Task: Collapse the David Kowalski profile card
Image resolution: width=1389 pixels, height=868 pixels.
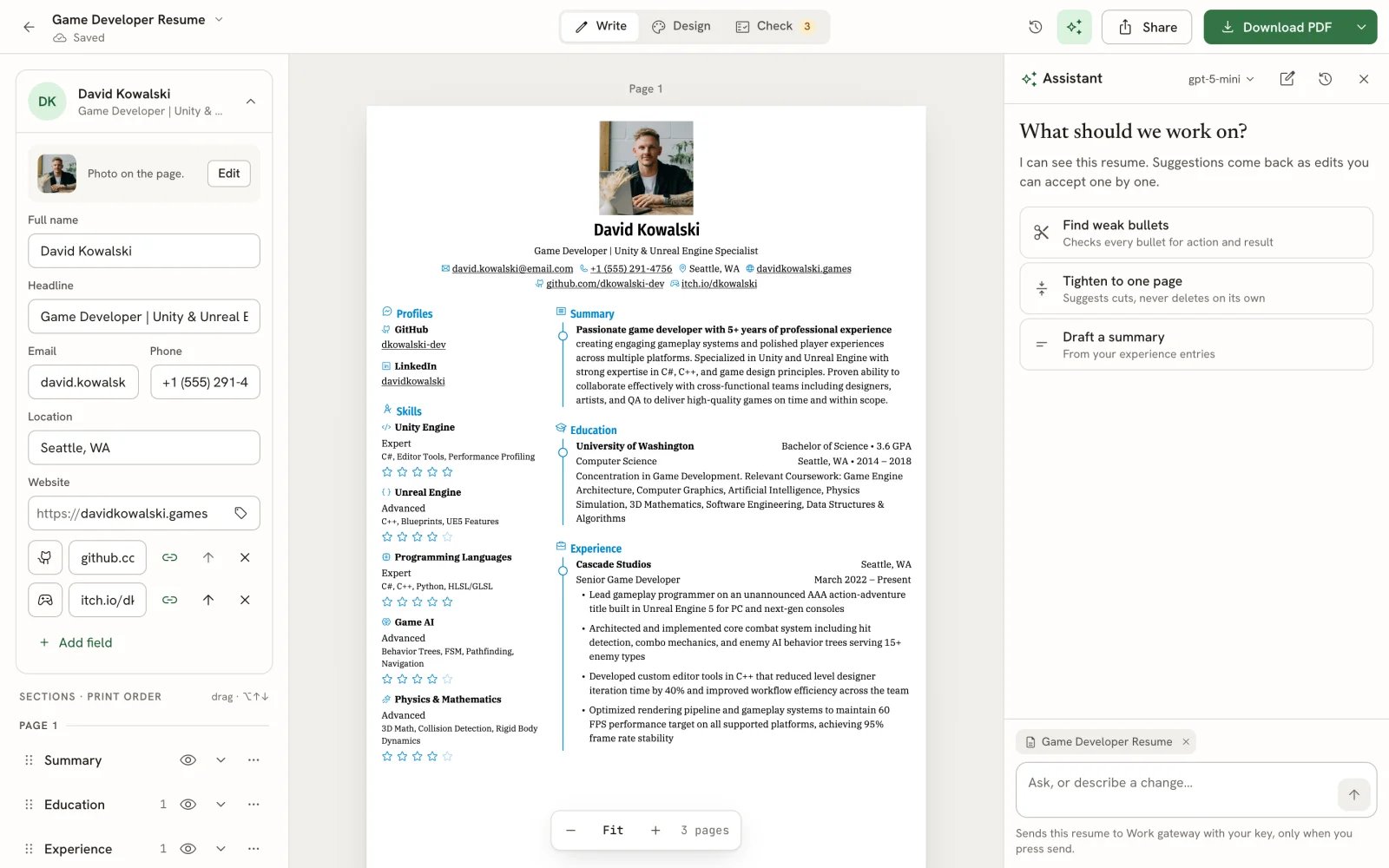Action: click(x=250, y=102)
